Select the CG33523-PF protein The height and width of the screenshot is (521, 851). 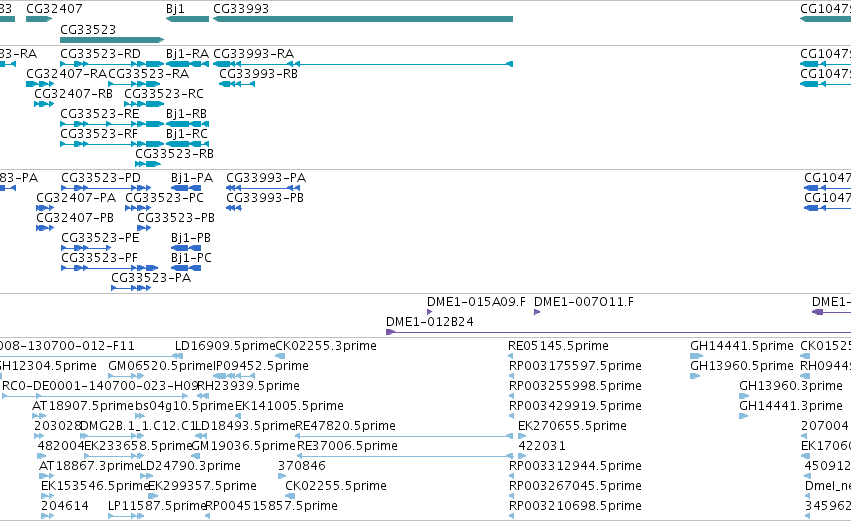110,268
